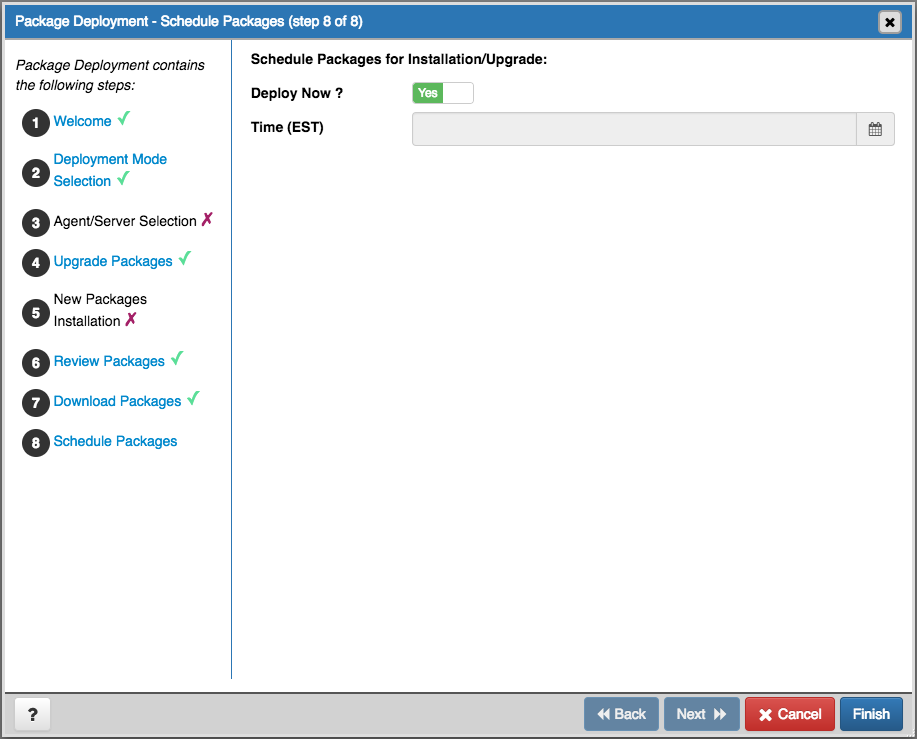Click the 'Deploy Now ?' label
The width and height of the screenshot is (917, 739).
(297, 94)
